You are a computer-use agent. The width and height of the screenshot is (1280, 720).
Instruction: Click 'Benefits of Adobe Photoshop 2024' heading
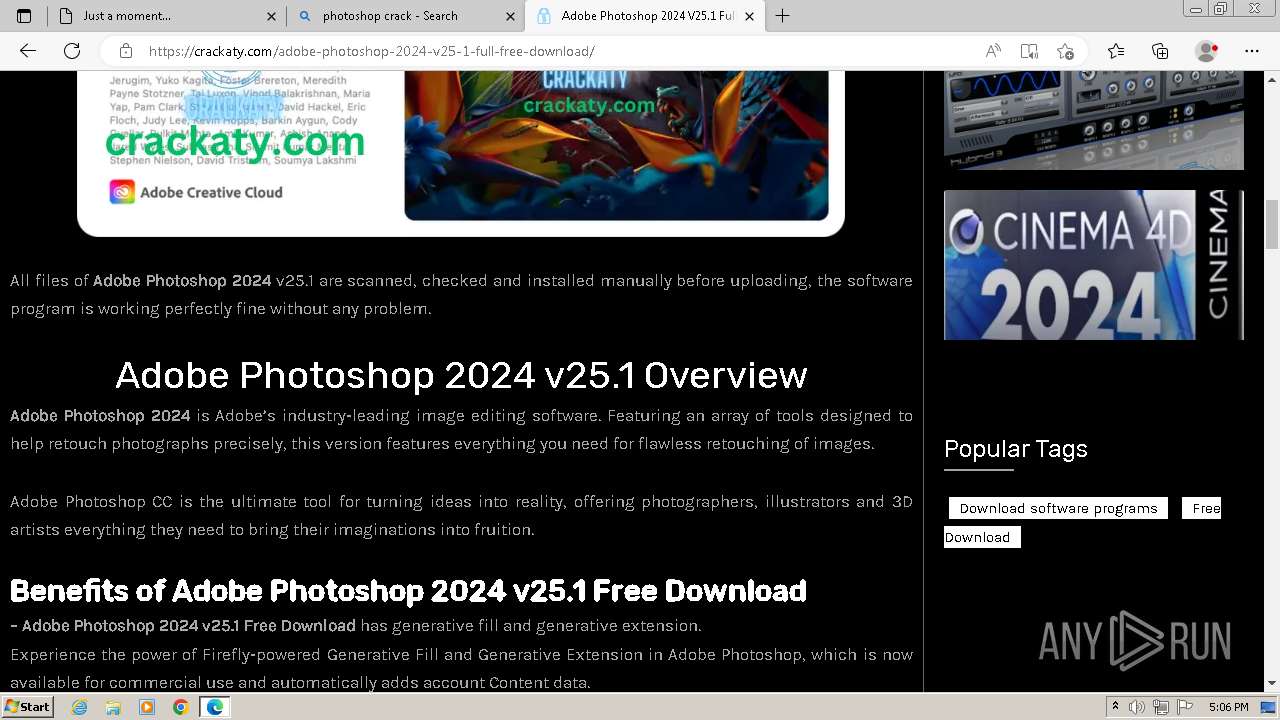click(408, 591)
